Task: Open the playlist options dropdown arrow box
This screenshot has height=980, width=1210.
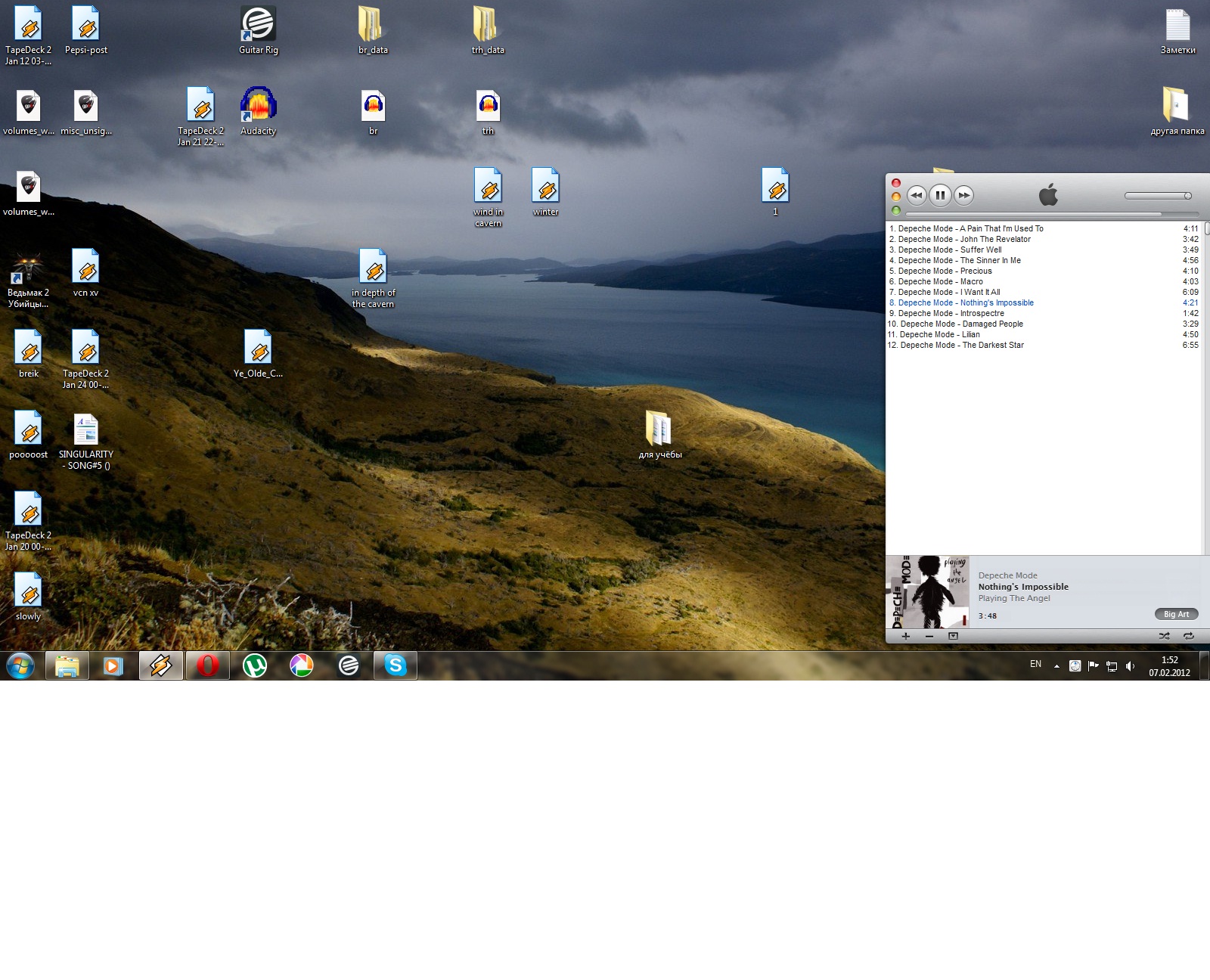Action: point(953,636)
